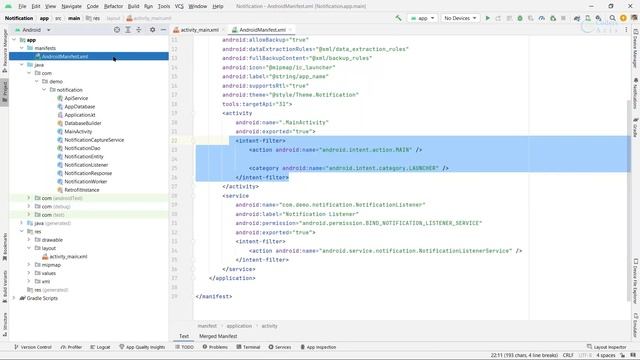This screenshot has width=640, height=360.
Task: Open the Logcat tool window
Action: click(x=100, y=347)
